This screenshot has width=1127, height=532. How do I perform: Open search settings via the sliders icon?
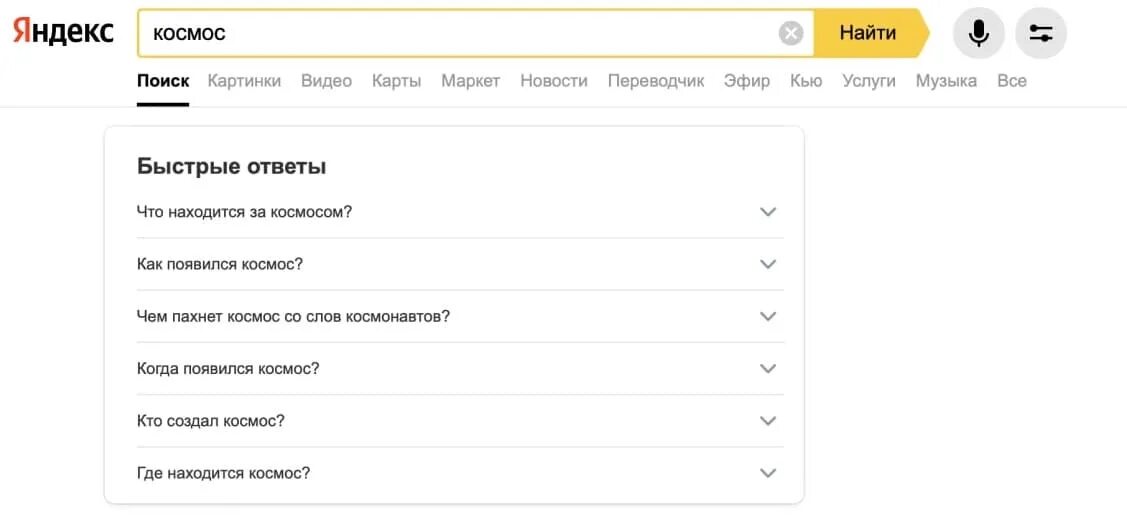pos(1041,34)
